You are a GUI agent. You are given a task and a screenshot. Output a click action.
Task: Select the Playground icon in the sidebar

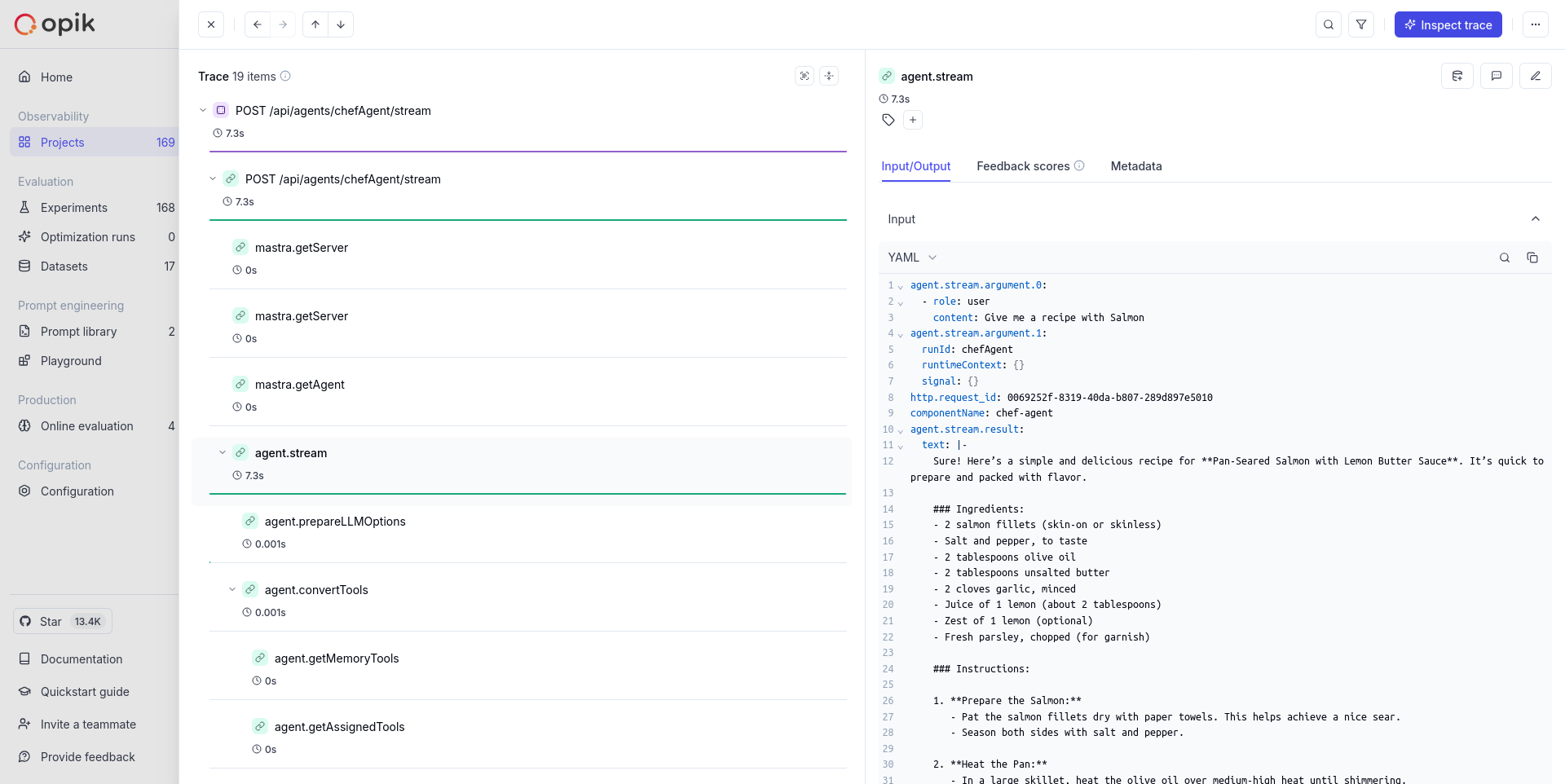pos(25,361)
